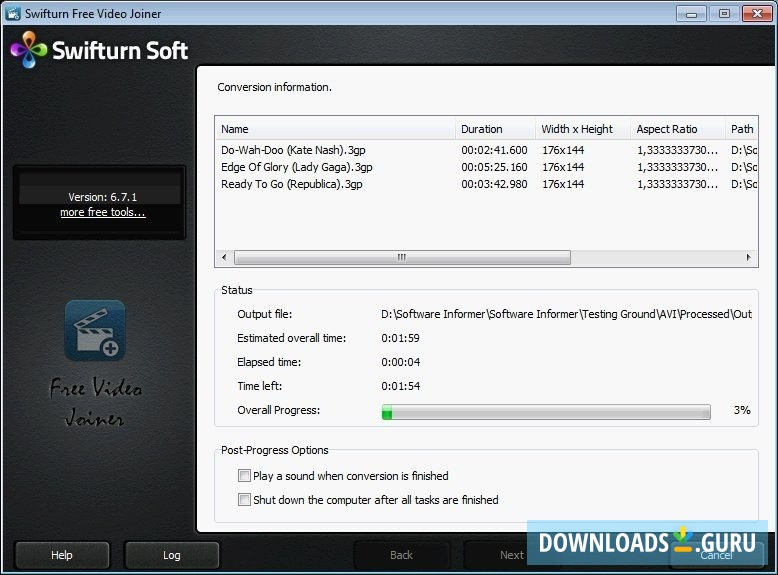Click the Aspect Ratio column header

(678, 129)
